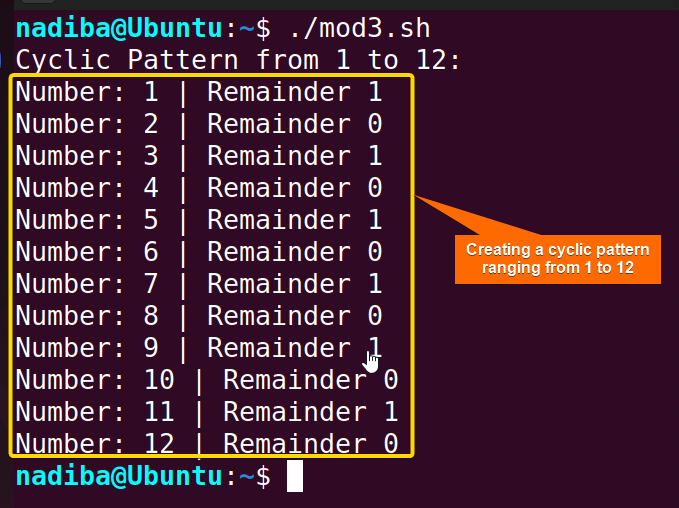This screenshot has height=508, width=679.
Task: Click the Number: 8 output line
Action: point(199,316)
